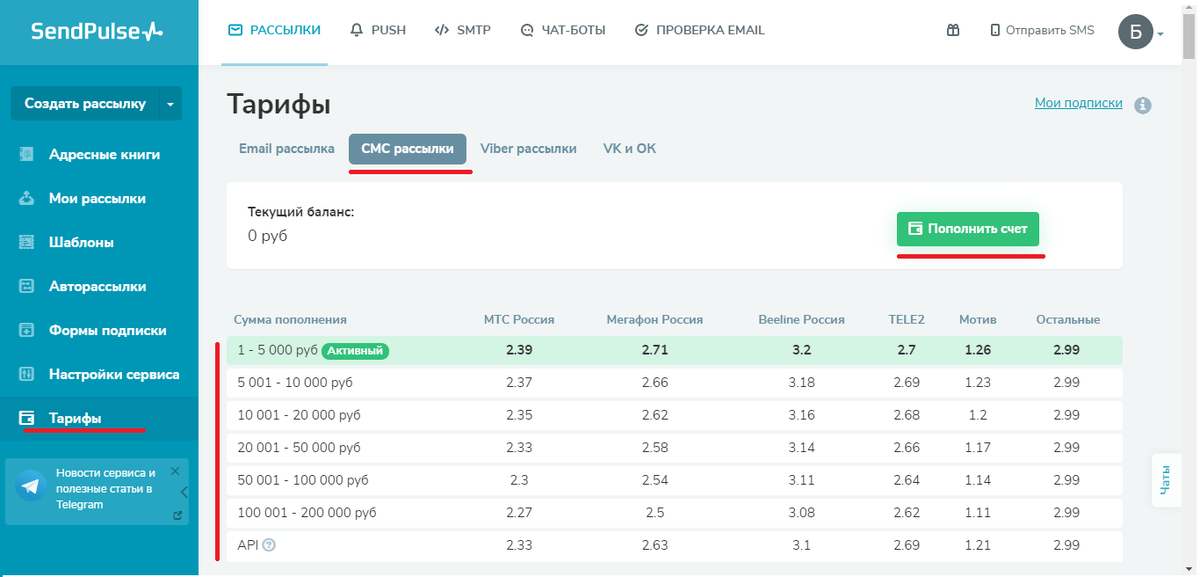This screenshot has height=577, width=1200.
Task: Click the Мегафон price '2.71' in the active row
Action: (655, 351)
